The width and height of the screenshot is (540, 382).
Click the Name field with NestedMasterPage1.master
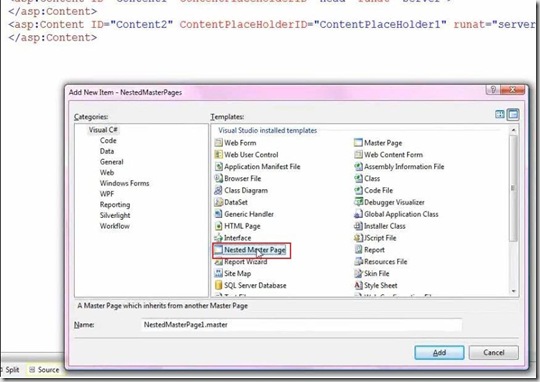[301, 325]
